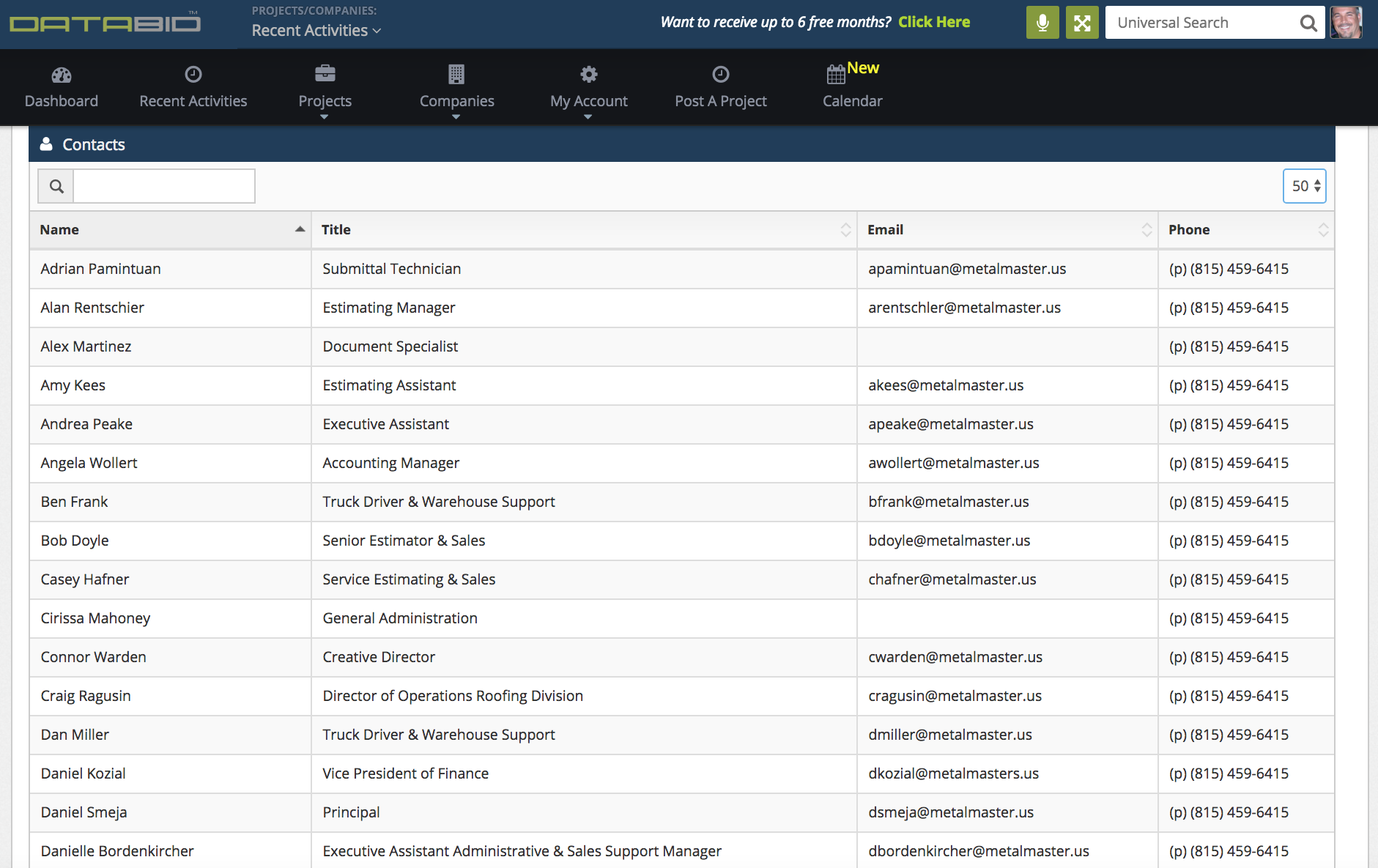Image resolution: width=1378 pixels, height=868 pixels.
Task: Click the Click Here promotional link
Action: pyautogui.click(x=933, y=22)
